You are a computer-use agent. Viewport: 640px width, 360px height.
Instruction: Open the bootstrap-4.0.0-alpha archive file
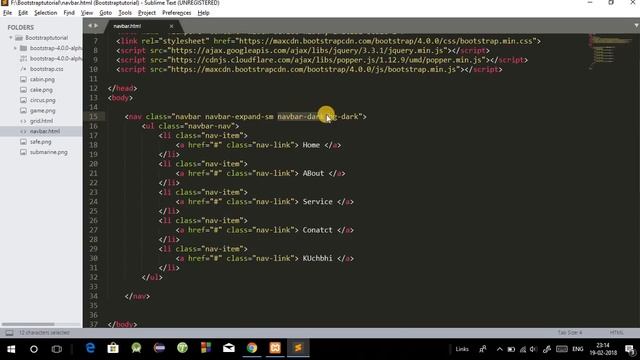click(51, 58)
